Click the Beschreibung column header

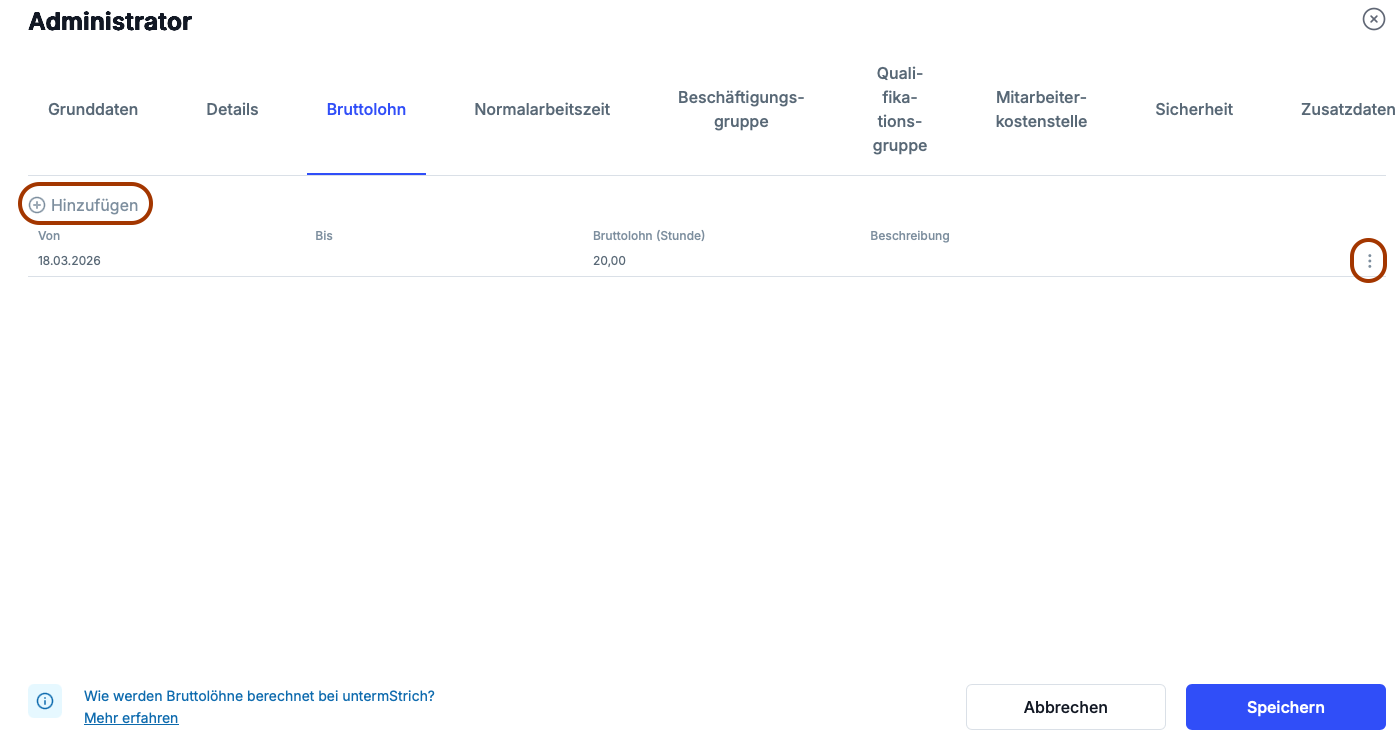click(x=909, y=236)
